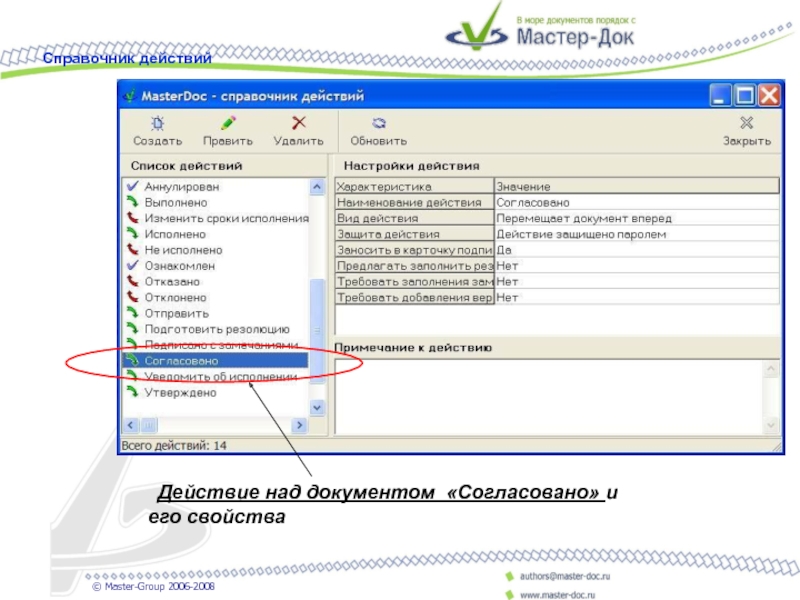The image size is (800, 600).
Task: Click green arrow icon beside Отправить
Action: pos(133,312)
